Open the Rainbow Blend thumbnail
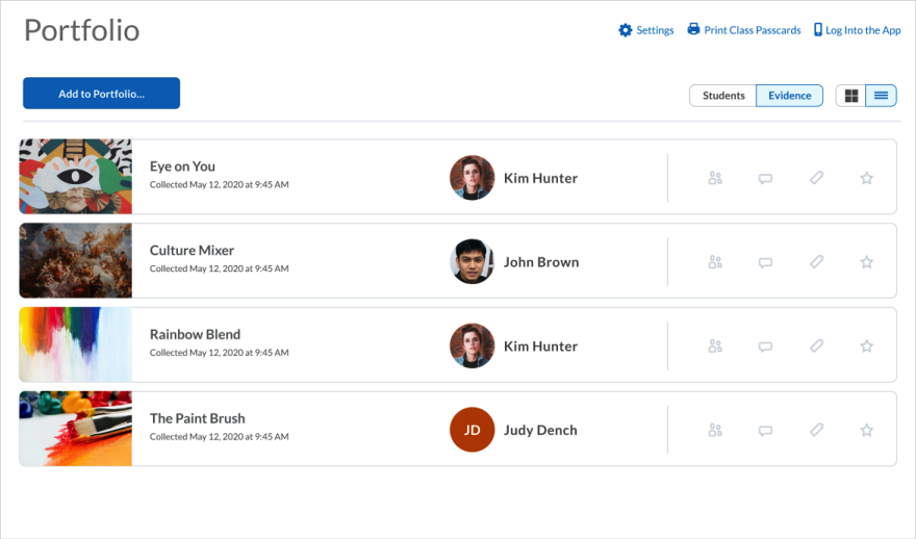The image size is (916, 539). click(x=76, y=345)
